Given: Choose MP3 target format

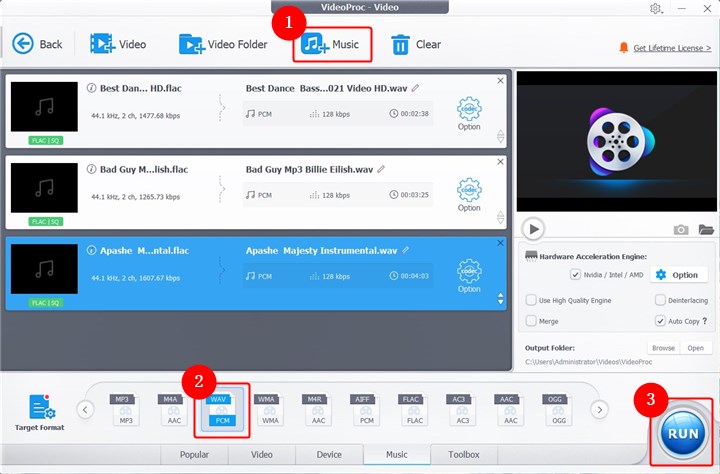Looking at the screenshot, I should [x=125, y=409].
